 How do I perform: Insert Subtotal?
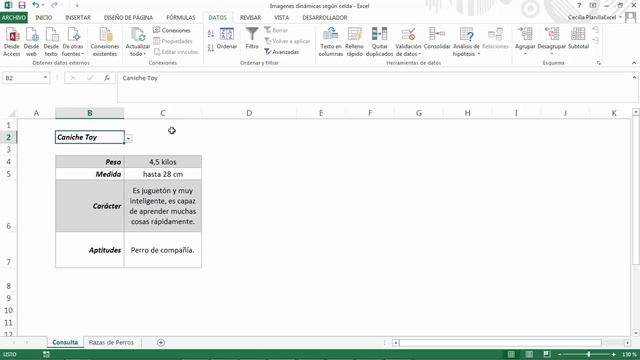pos(578,39)
